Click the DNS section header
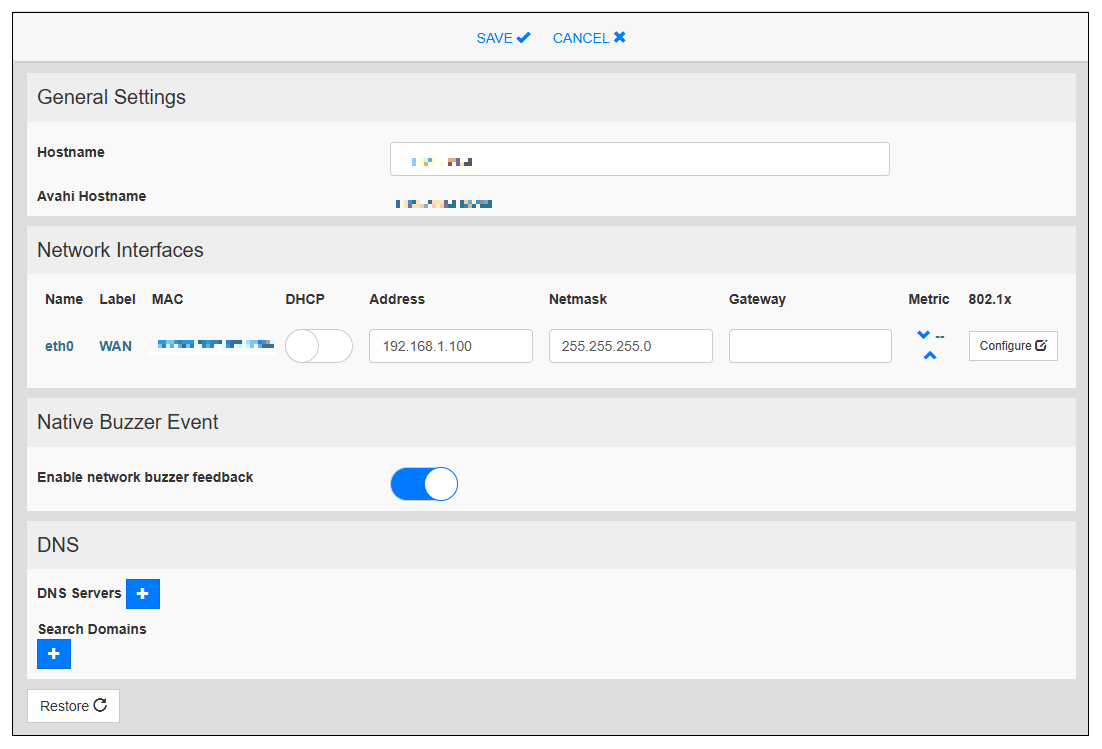Image resolution: width=1102 pixels, height=749 pixels. point(58,545)
